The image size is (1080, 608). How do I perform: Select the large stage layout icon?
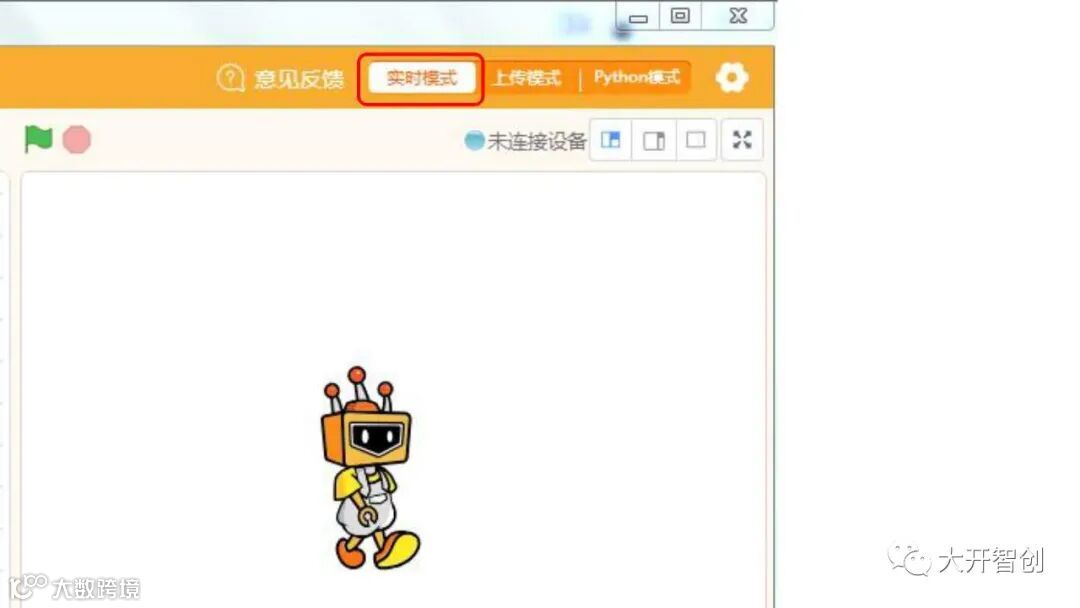654,140
